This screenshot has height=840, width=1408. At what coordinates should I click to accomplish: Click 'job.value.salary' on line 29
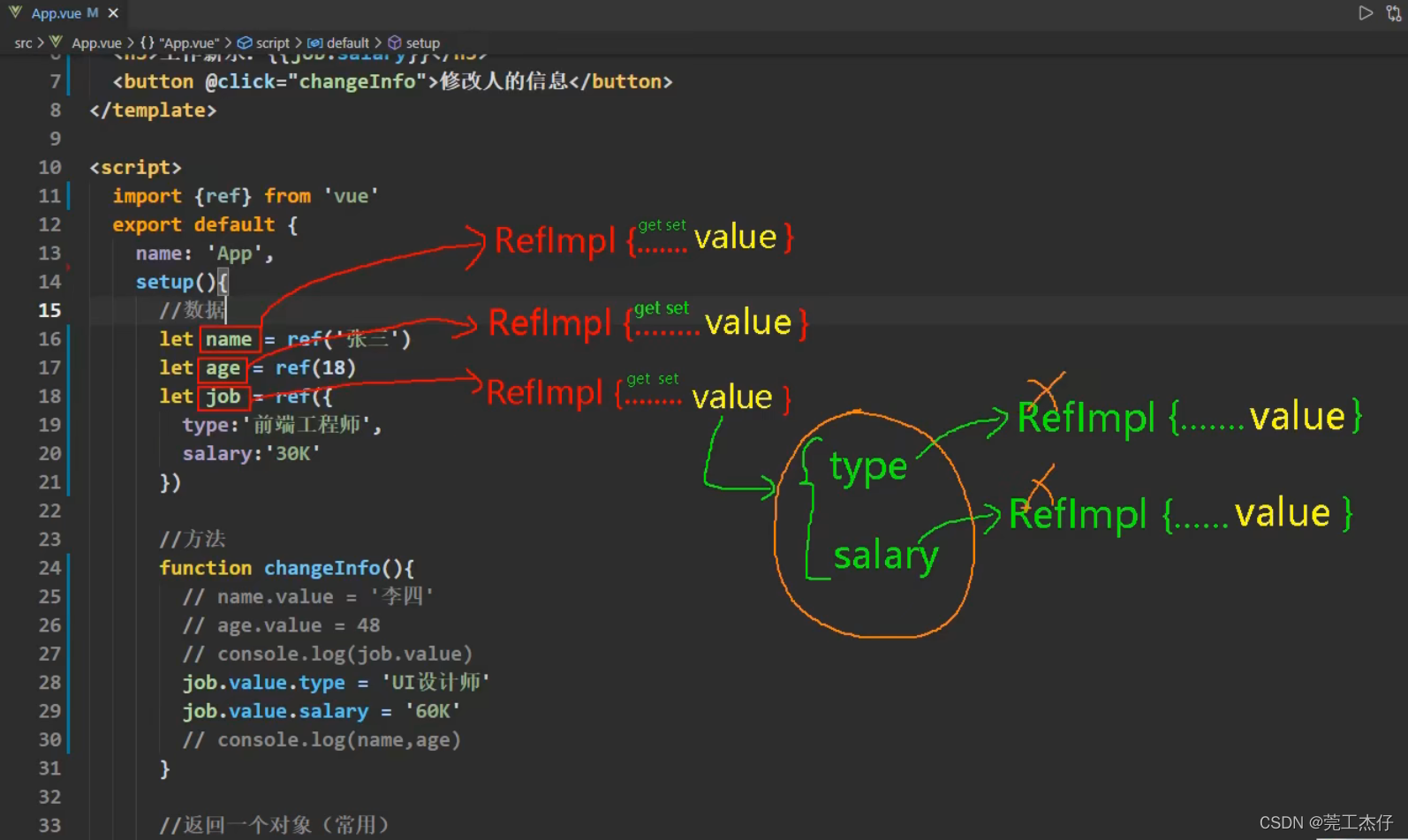(276, 711)
